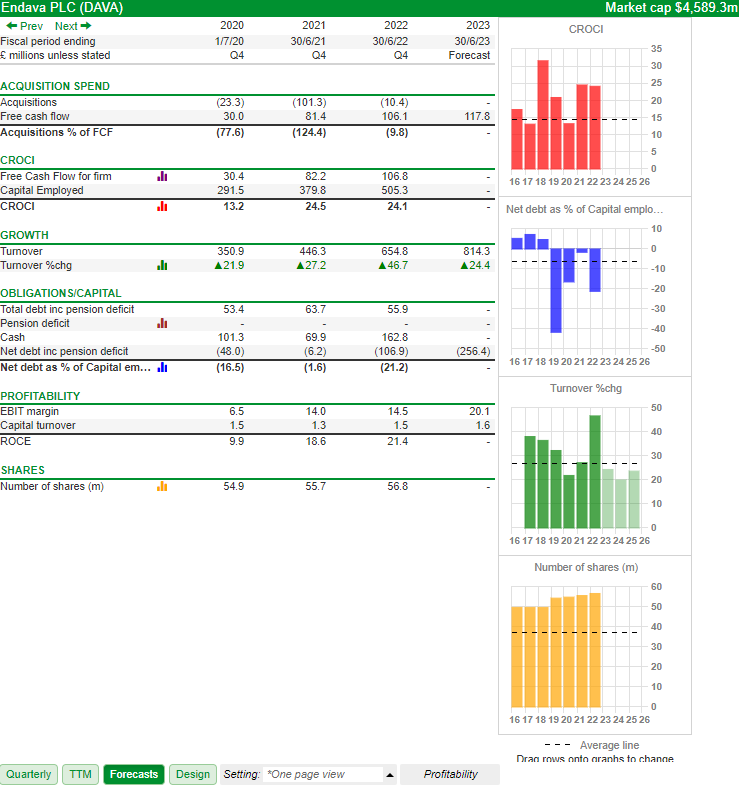
Task: Select the Forecasts tab
Action: [x=134, y=774]
